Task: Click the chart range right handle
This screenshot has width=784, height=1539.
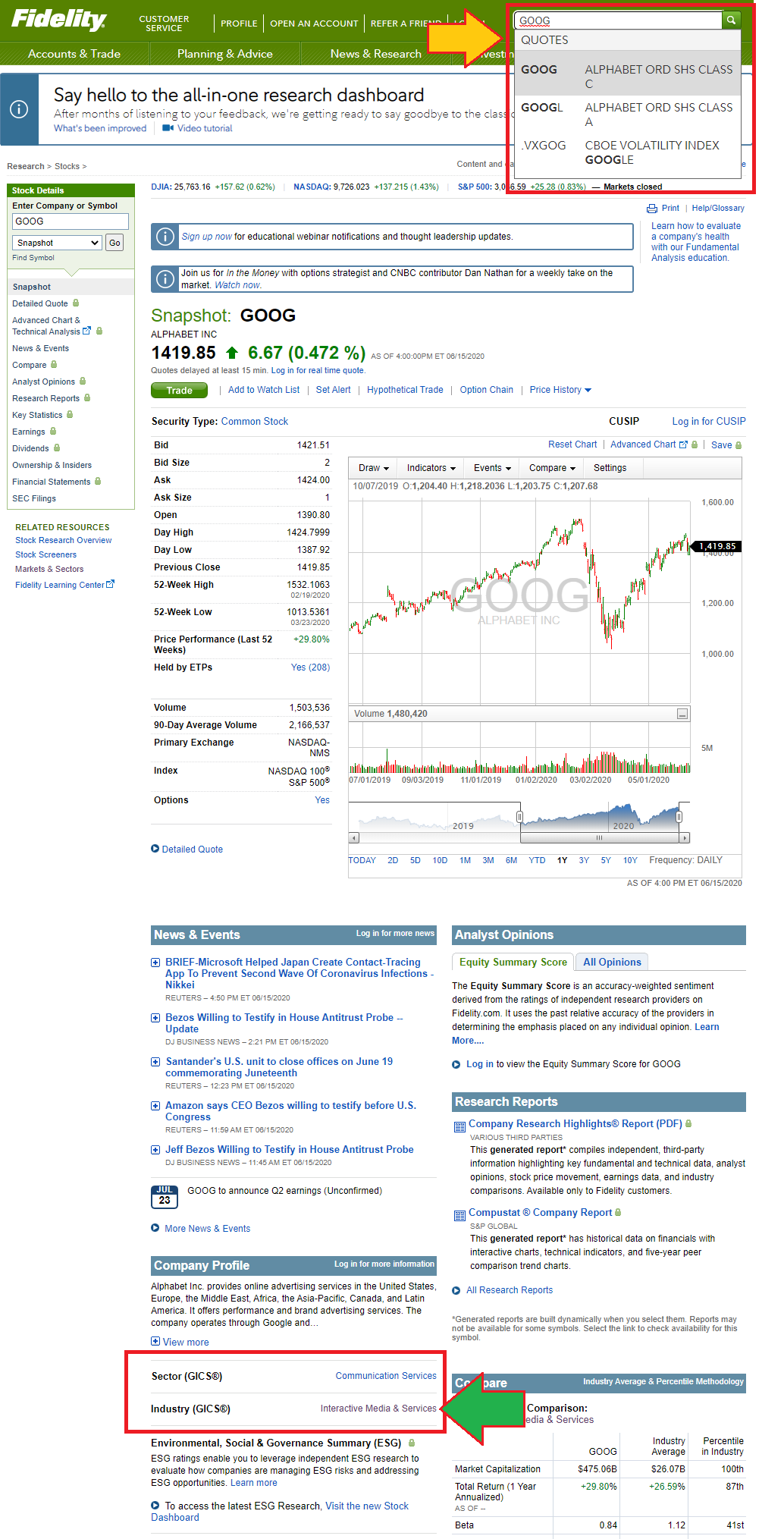Action: 679,817
